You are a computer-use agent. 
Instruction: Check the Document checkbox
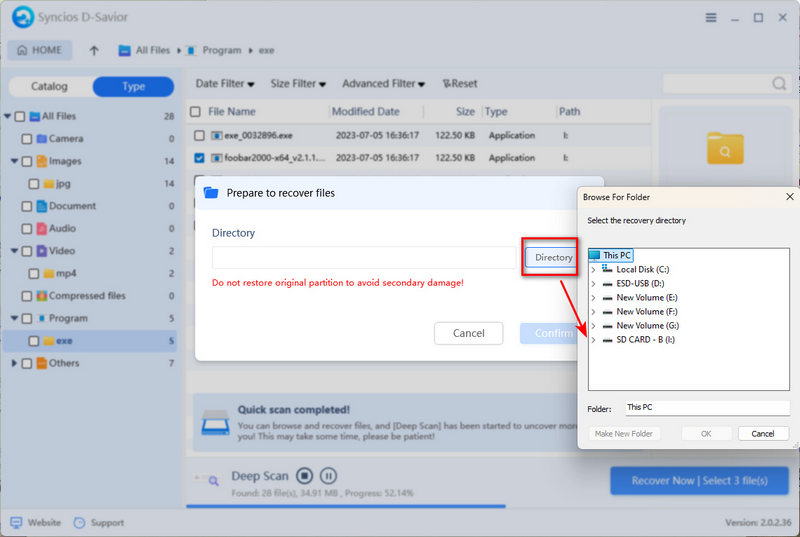(27, 206)
